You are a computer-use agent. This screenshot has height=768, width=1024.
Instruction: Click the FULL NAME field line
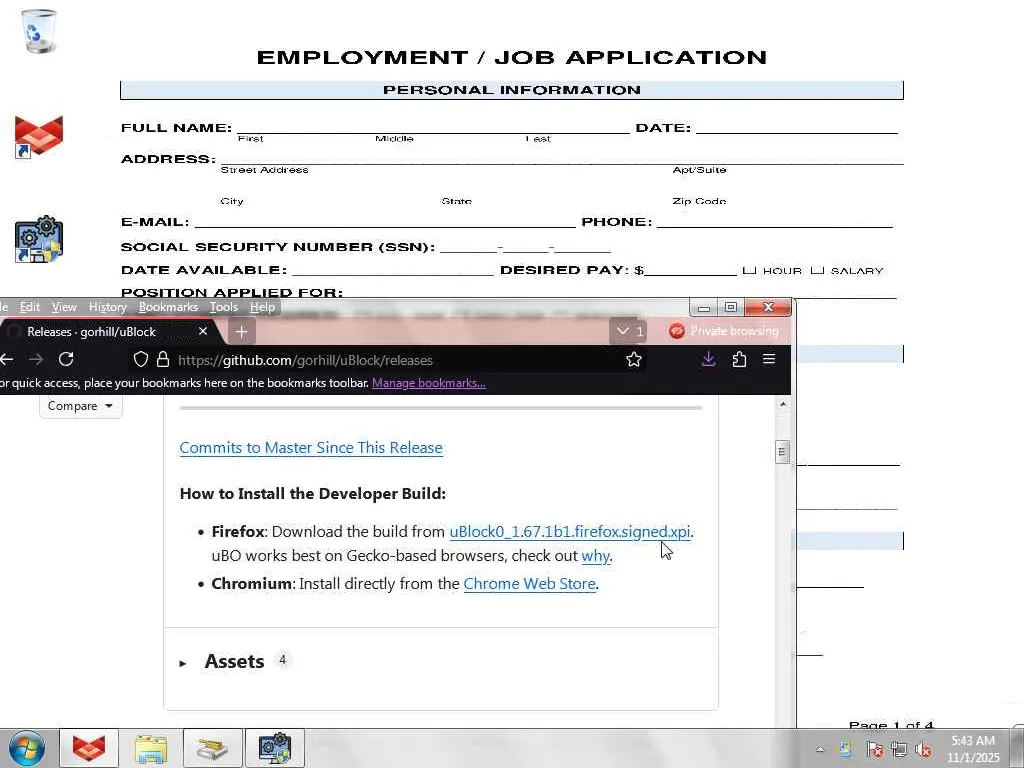pos(433,129)
